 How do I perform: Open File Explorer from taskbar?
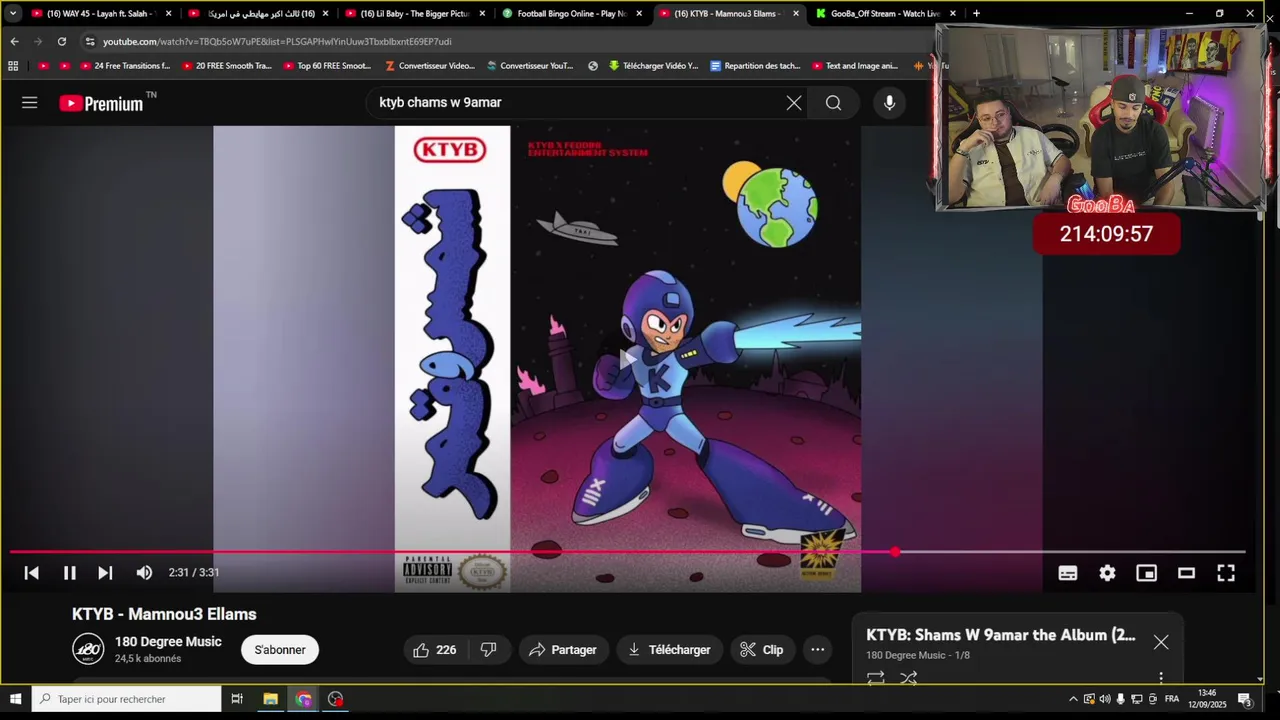click(x=270, y=699)
